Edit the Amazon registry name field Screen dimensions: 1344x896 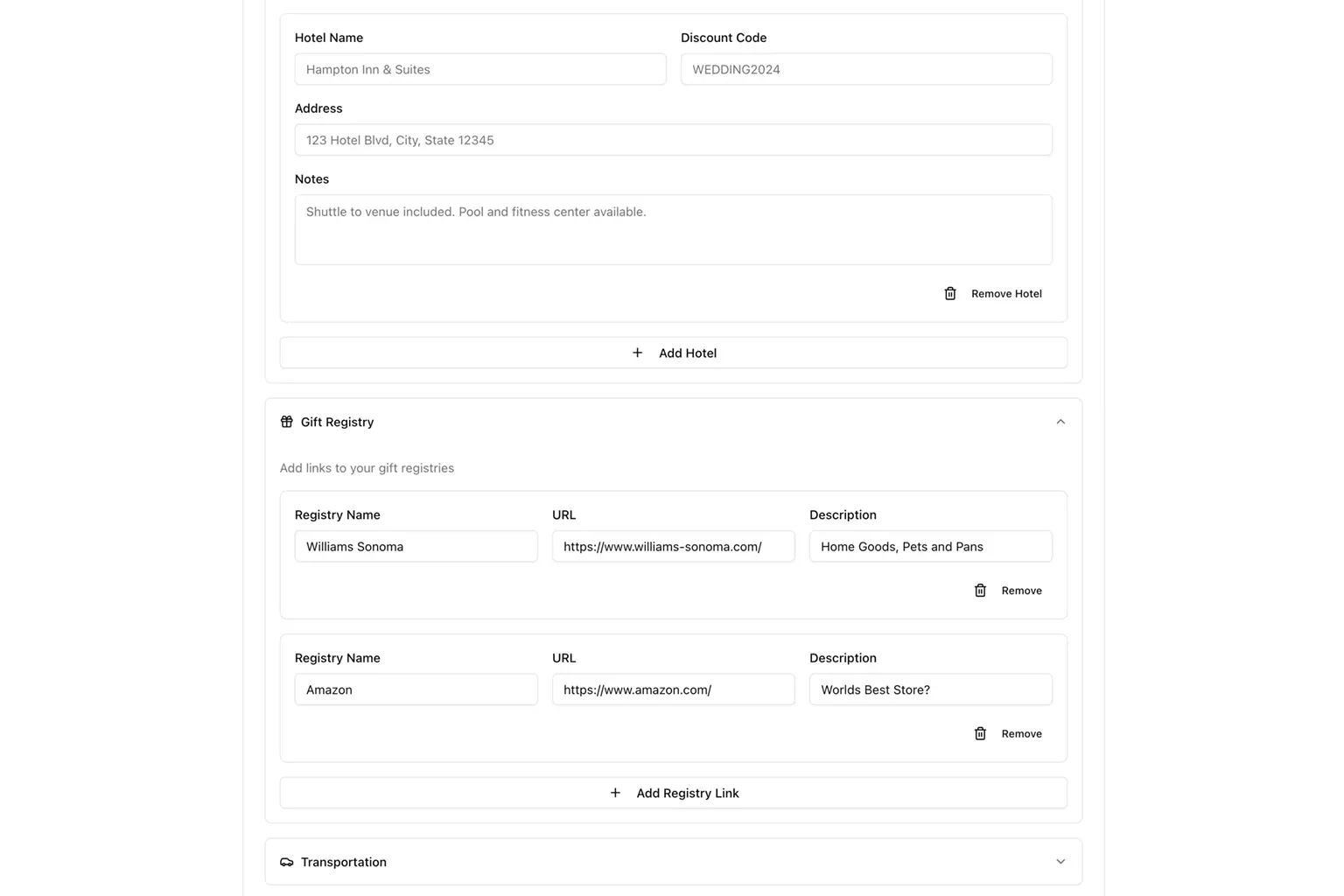(416, 689)
